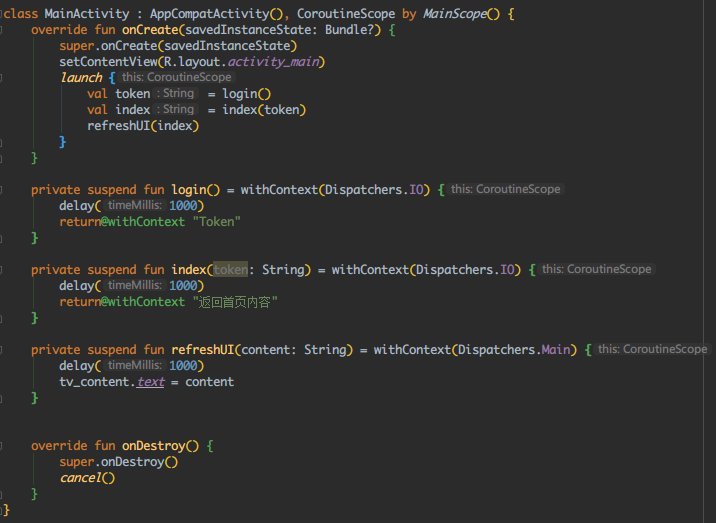Click 'CoroutineScope' supertype in class header

coord(346,14)
